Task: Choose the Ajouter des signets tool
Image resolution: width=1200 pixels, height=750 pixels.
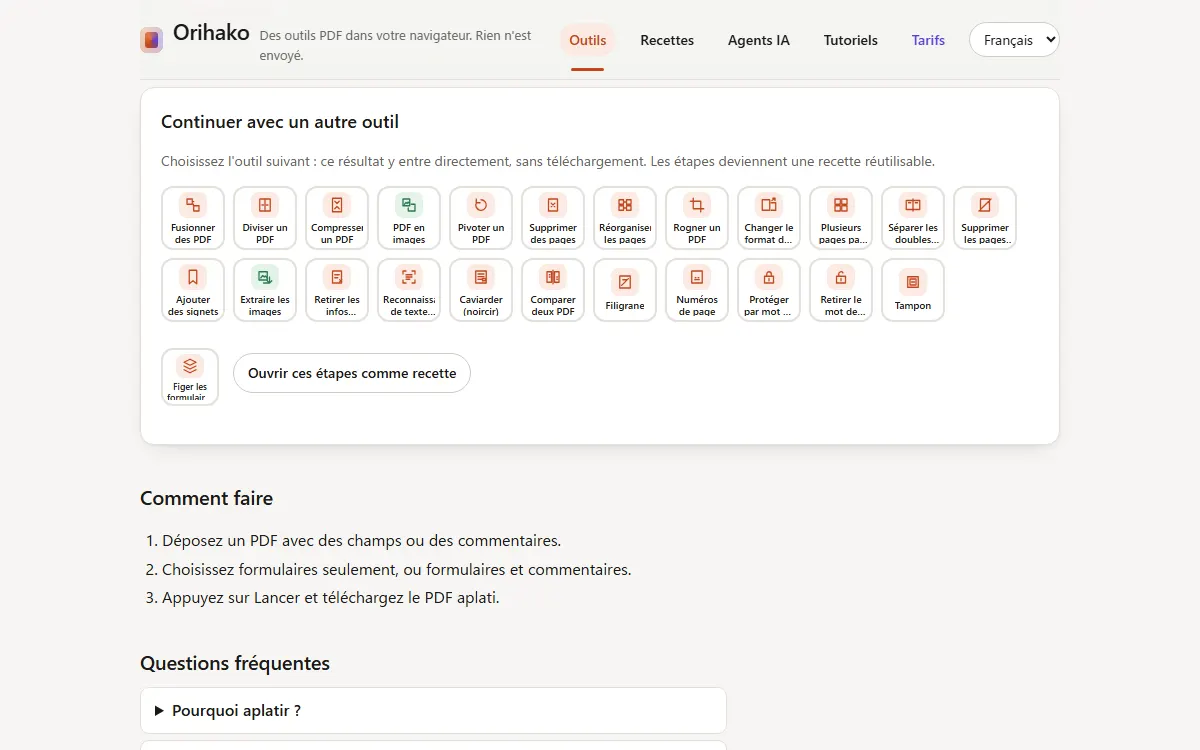Action: (193, 290)
